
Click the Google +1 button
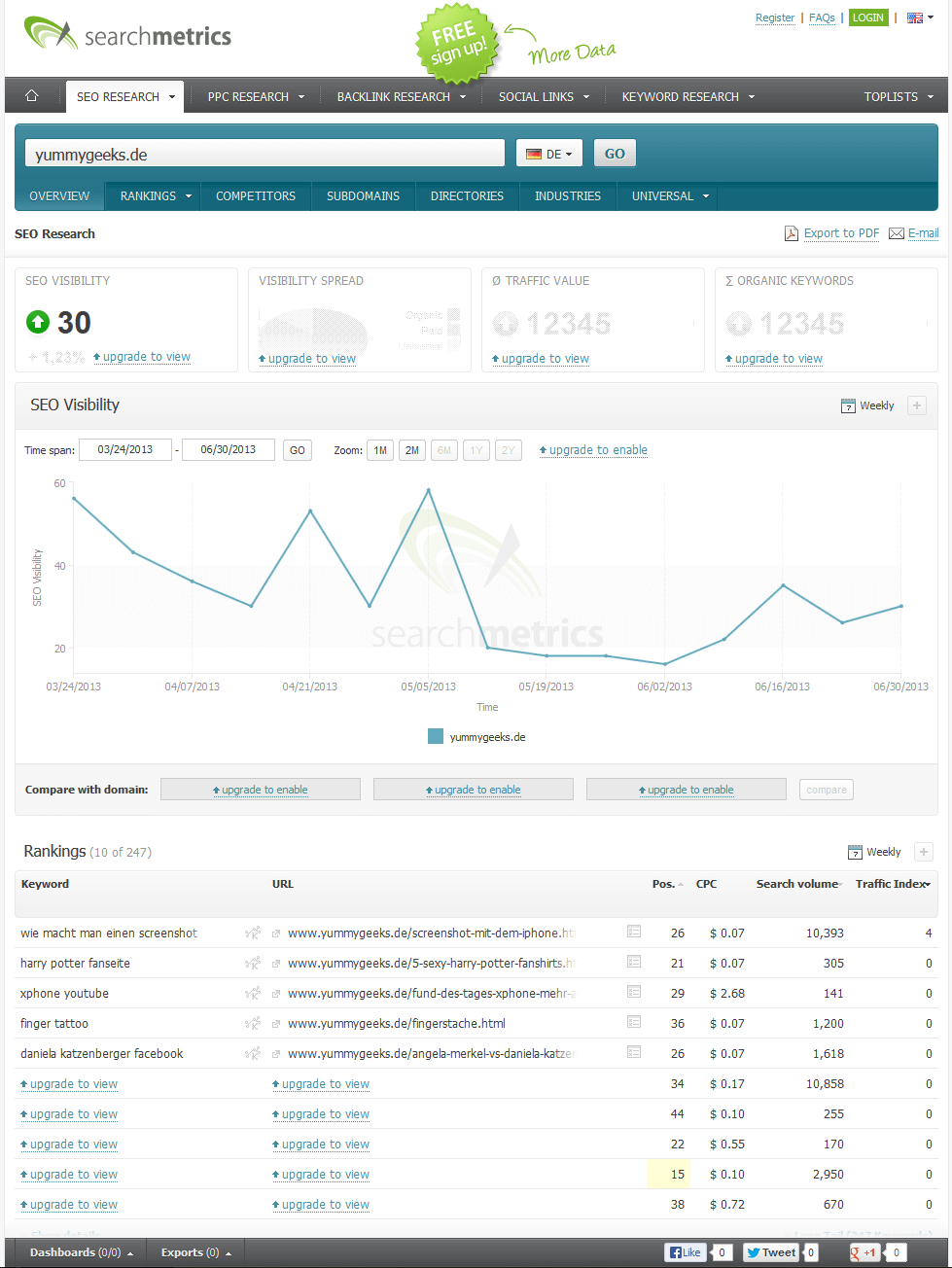pyautogui.click(x=864, y=1252)
